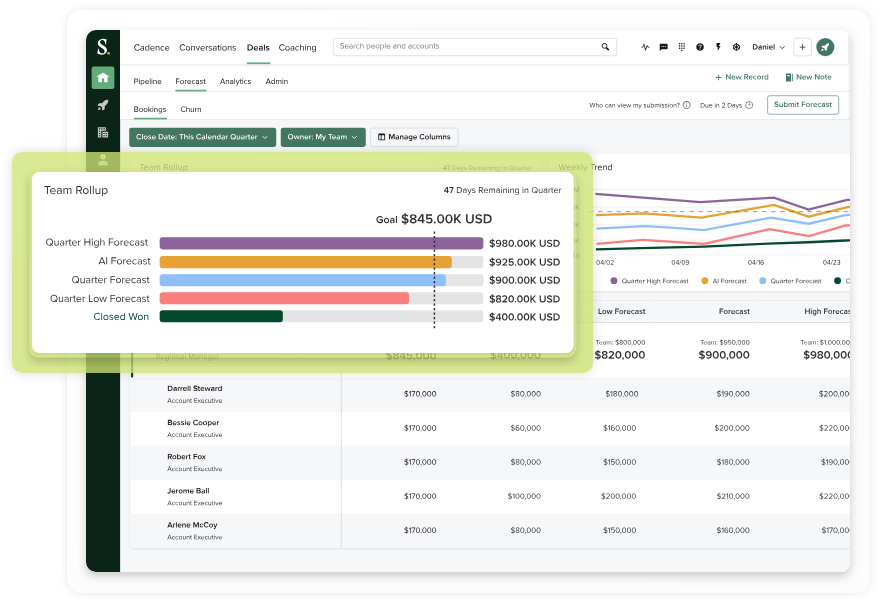Click Who can view my submission text
880x603 pixels.
click(634, 106)
